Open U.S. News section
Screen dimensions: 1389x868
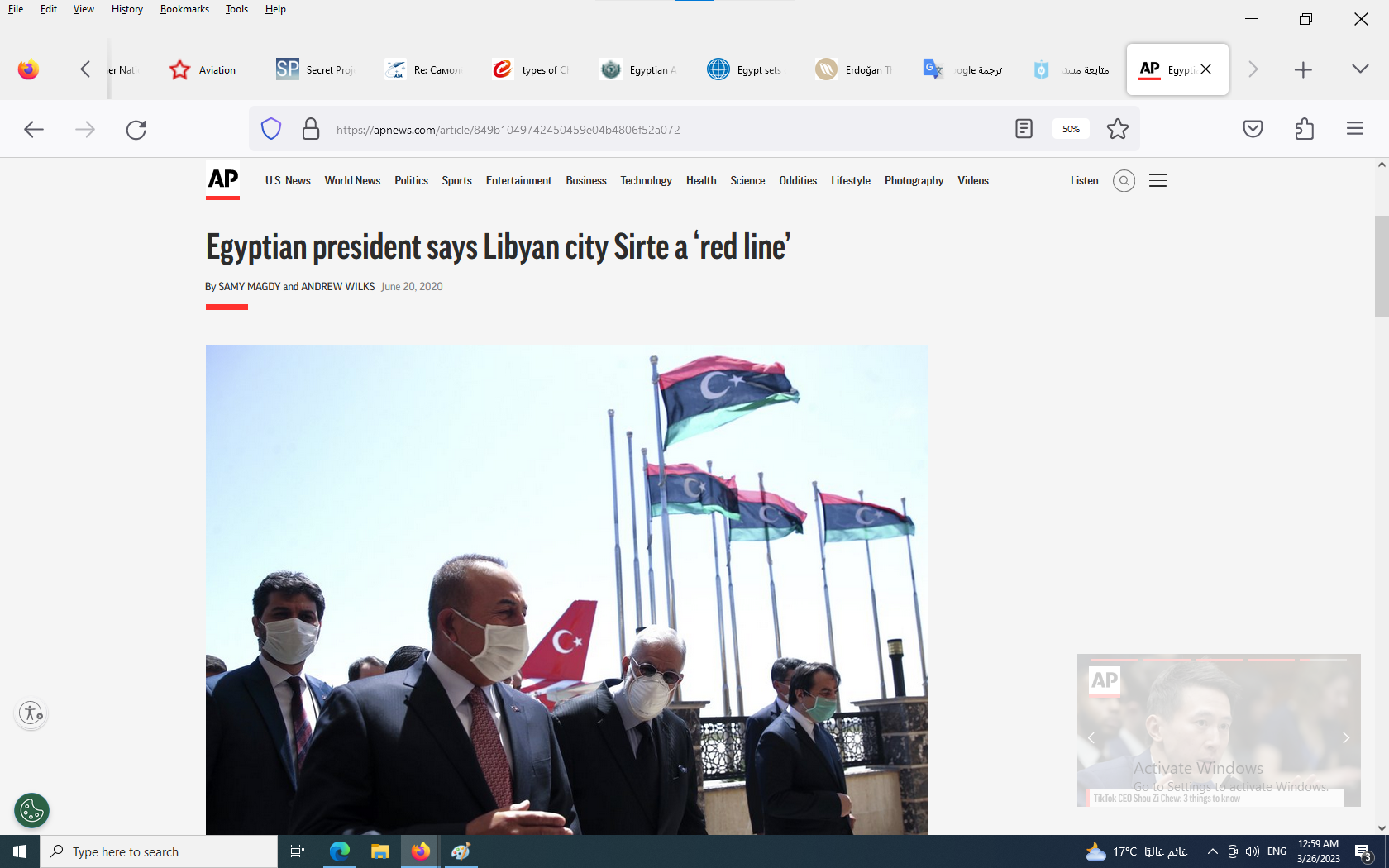point(288,180)
